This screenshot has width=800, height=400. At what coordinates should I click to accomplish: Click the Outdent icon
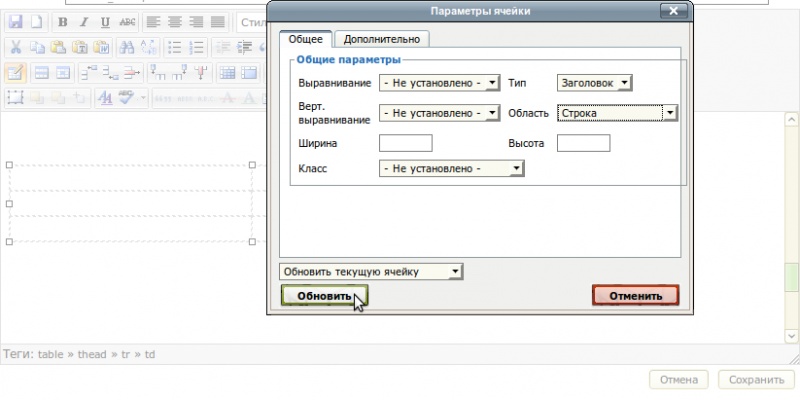[223, 47]
